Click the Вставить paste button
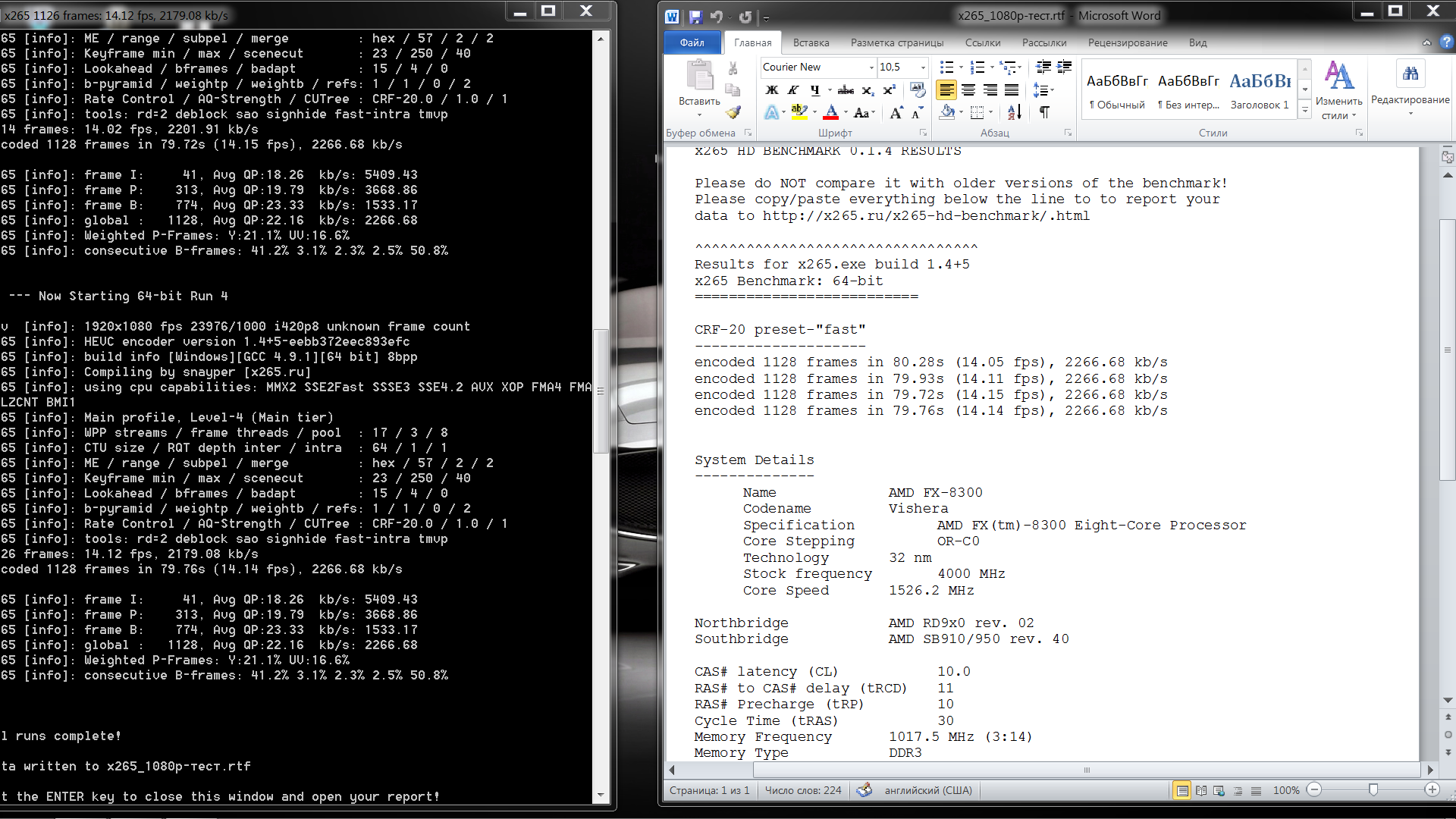 [x=699, y=82]
